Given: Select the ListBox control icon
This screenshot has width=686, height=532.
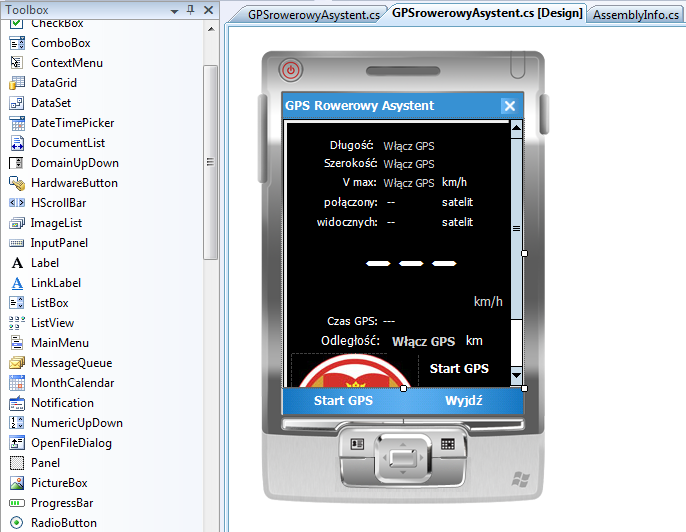Looking at the screenshot, I should [x=17, y=303].
